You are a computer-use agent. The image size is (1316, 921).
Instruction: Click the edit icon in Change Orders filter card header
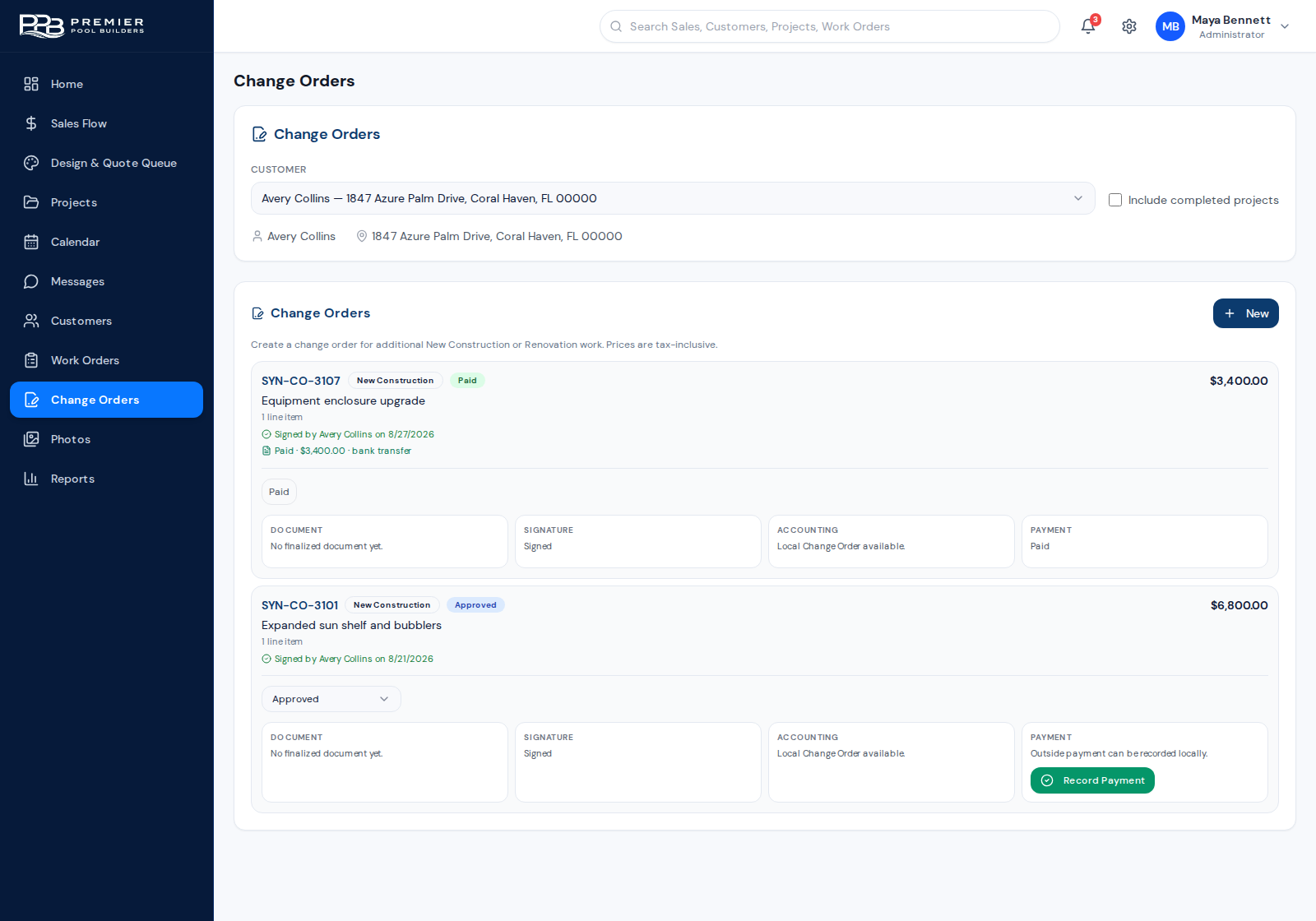pos(259,134)
